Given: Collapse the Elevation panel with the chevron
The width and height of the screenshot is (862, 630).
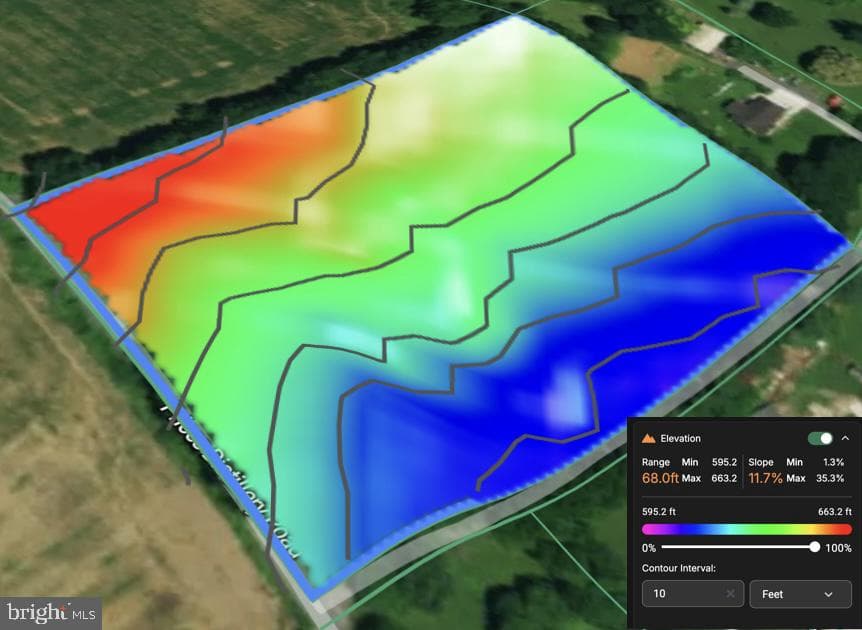Looking at the screenshot, I should [x=846, y=438].
